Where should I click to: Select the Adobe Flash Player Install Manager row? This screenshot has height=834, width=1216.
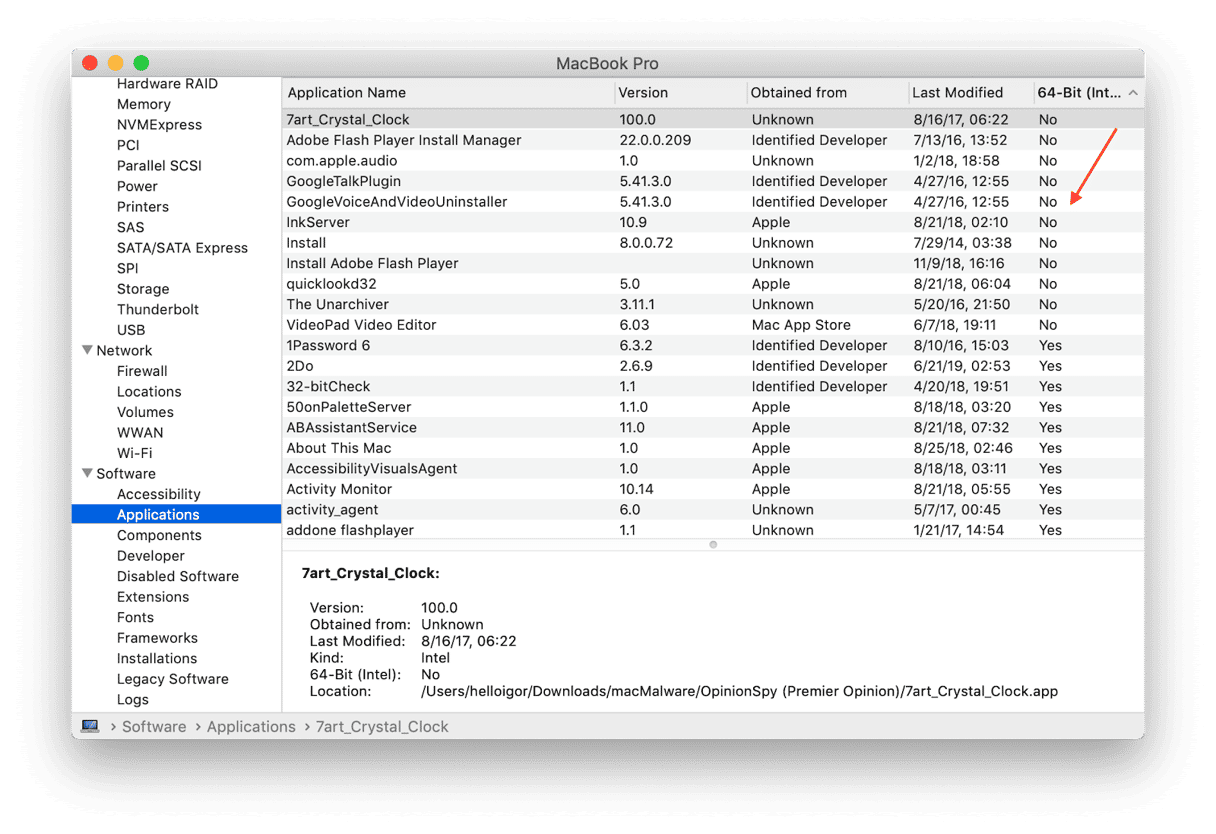coord(403,140)
